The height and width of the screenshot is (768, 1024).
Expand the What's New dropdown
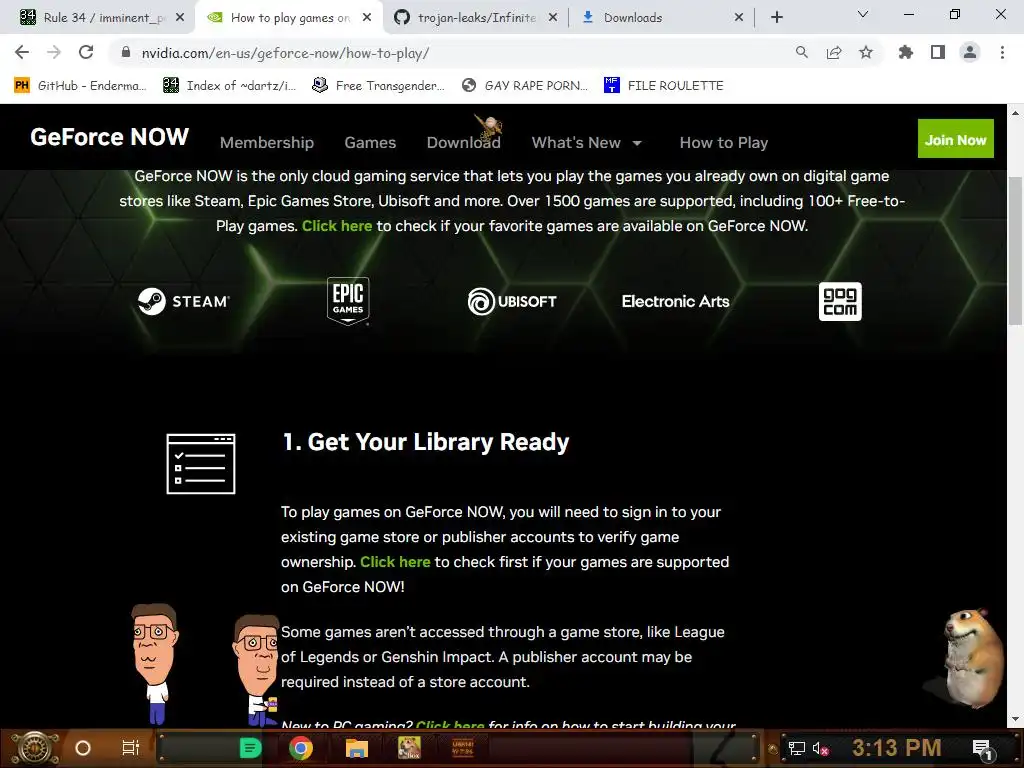click(586, 142)
